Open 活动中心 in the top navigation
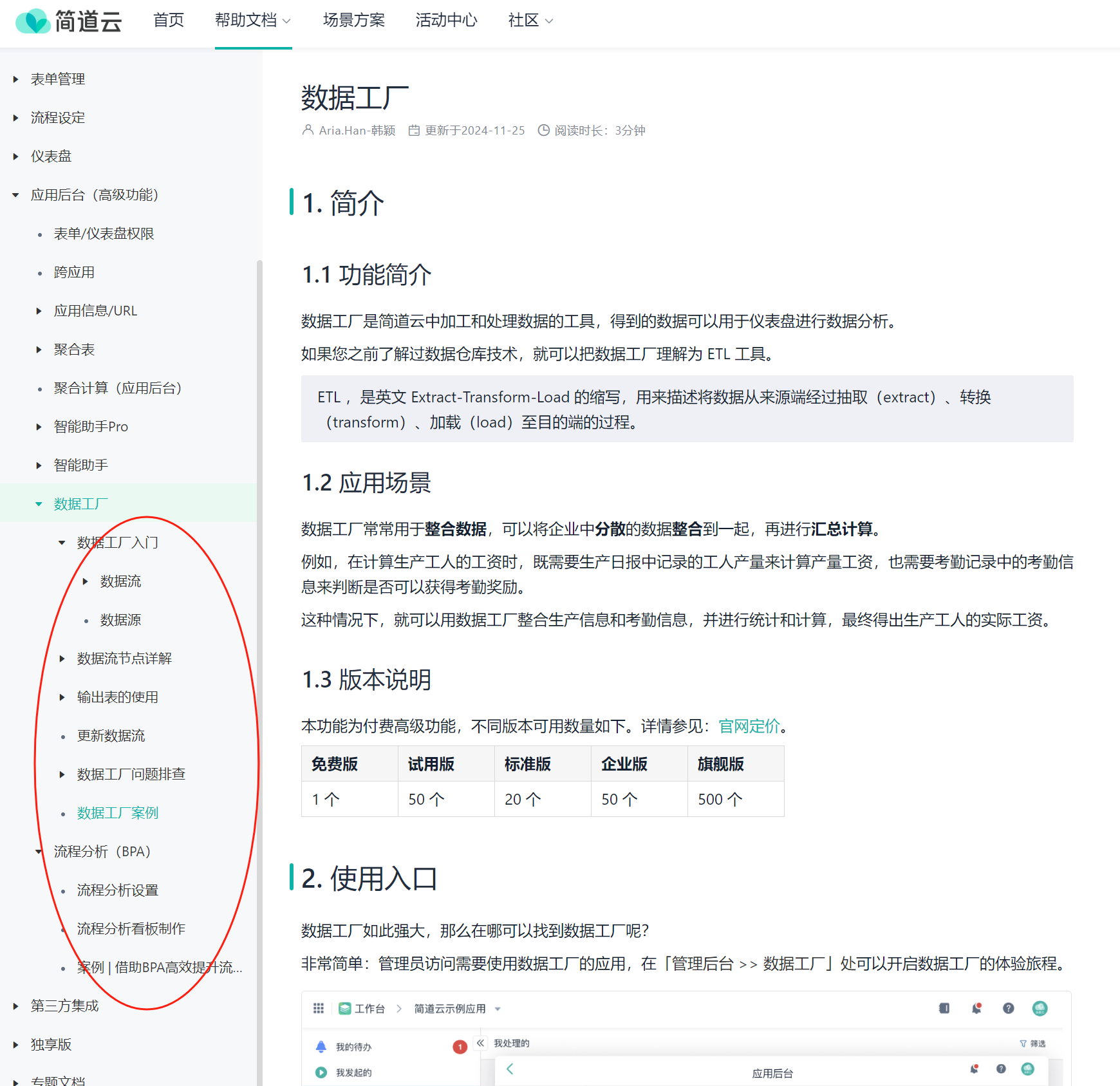The image size is (1120, 1086). (447, 21)
